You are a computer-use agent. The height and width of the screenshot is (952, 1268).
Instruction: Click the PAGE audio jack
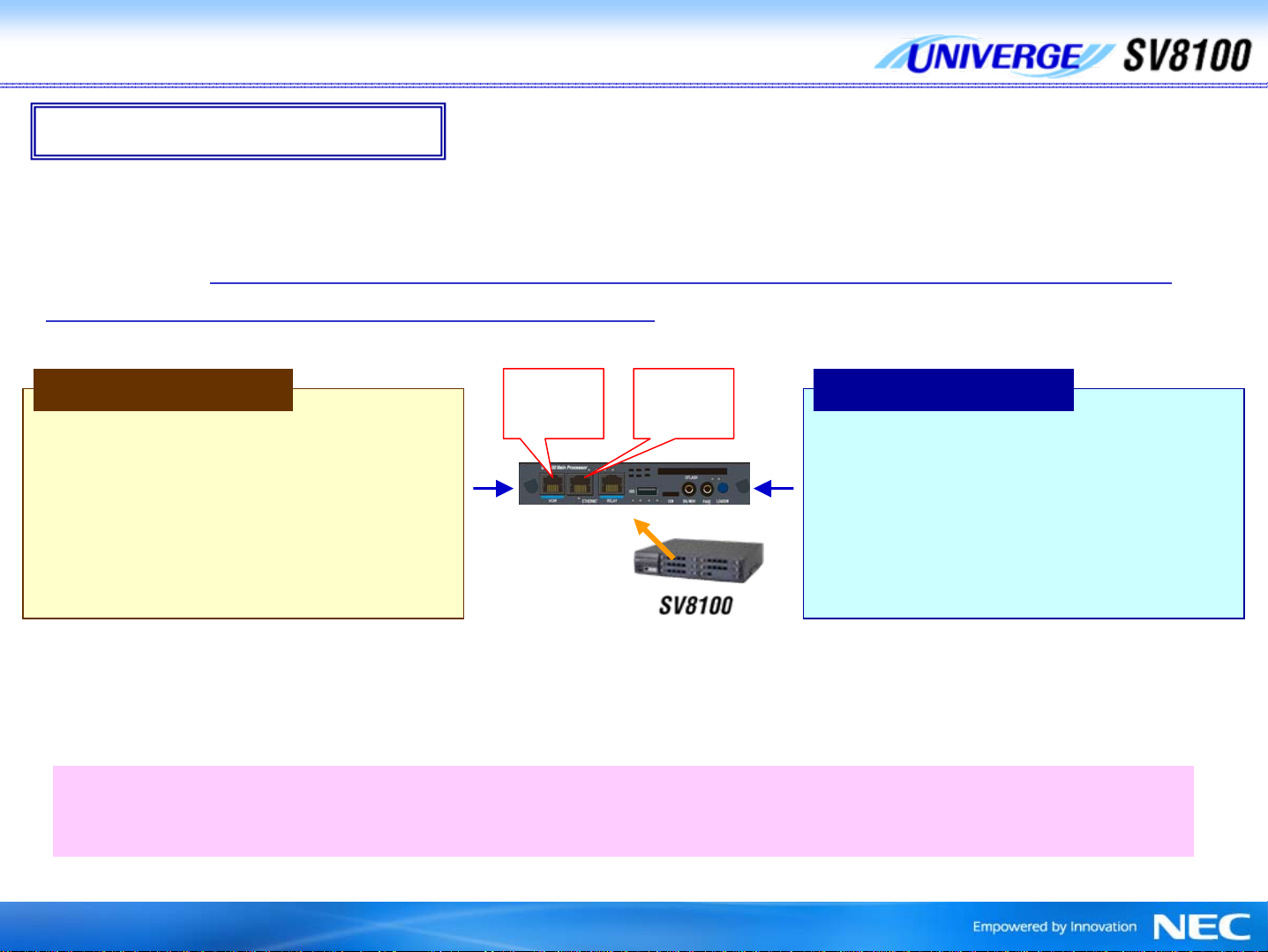(707, 489)
